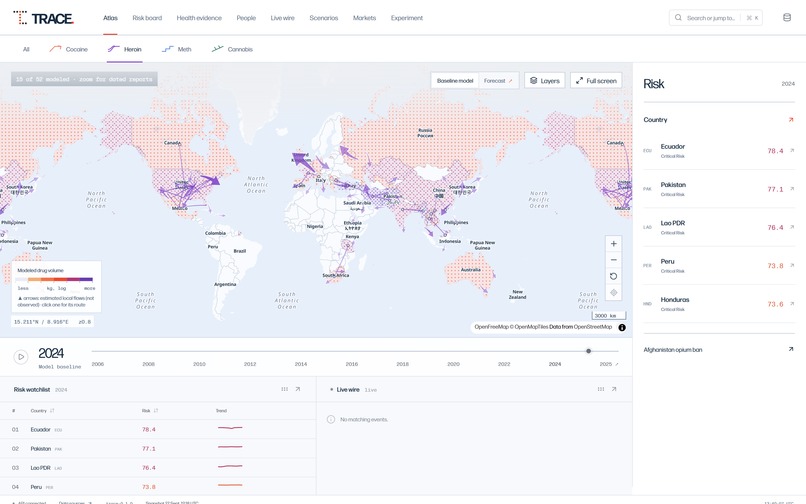The image size is (806, 504).
Task: Open the Layers panel
Action: pyautogui.click(x=544, y=81)
